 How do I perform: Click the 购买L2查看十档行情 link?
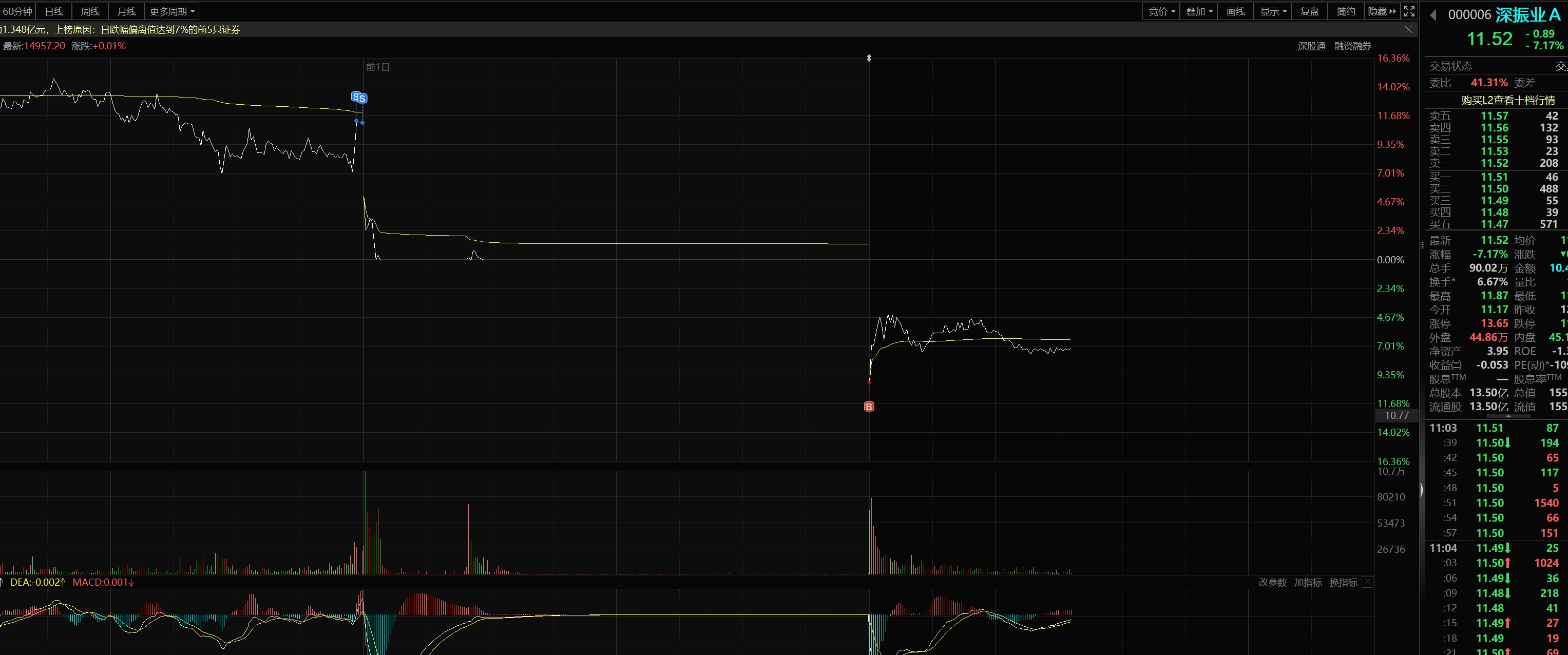tap(1508, 100)
